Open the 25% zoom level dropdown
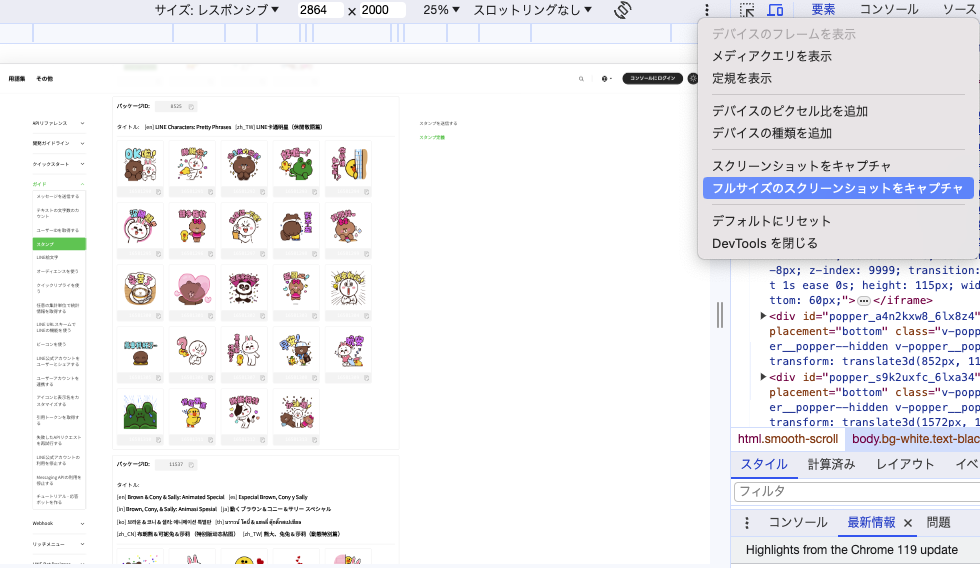This screenshot has width=980, height=568. 441,10
